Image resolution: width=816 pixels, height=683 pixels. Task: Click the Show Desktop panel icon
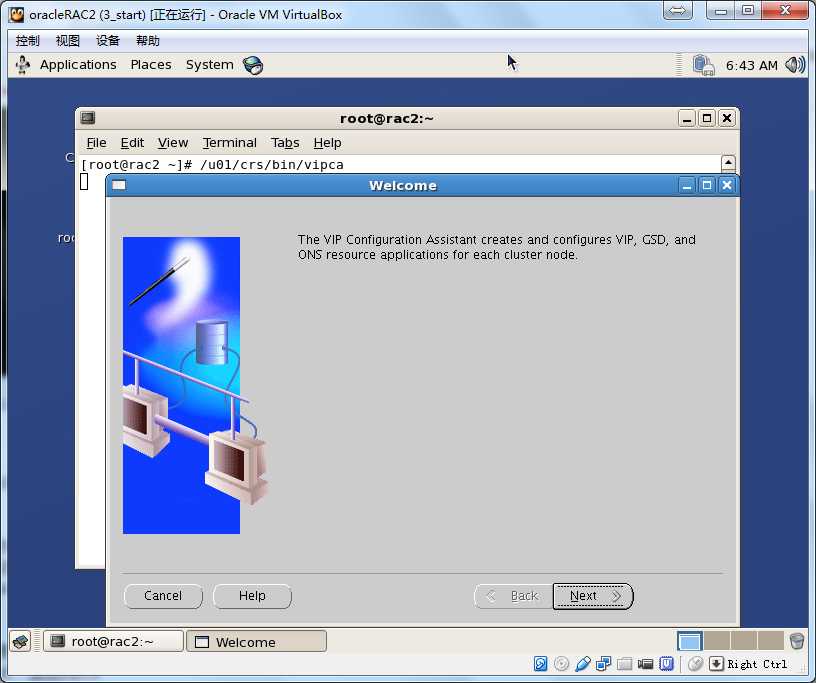[21, 641]
